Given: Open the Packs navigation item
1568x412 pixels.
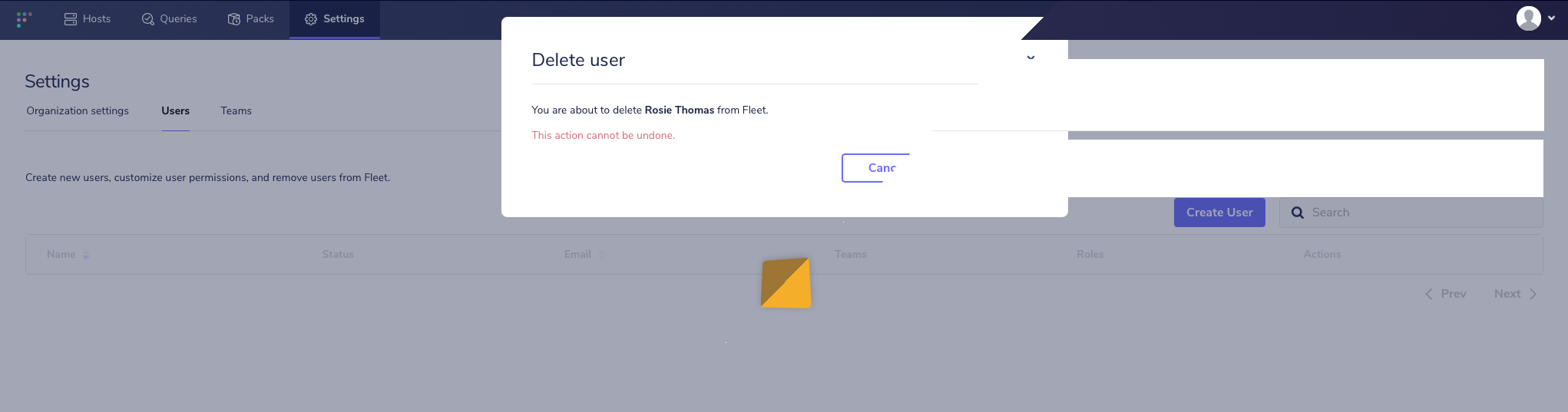Looking at the screenshot, I should (251, 19).
